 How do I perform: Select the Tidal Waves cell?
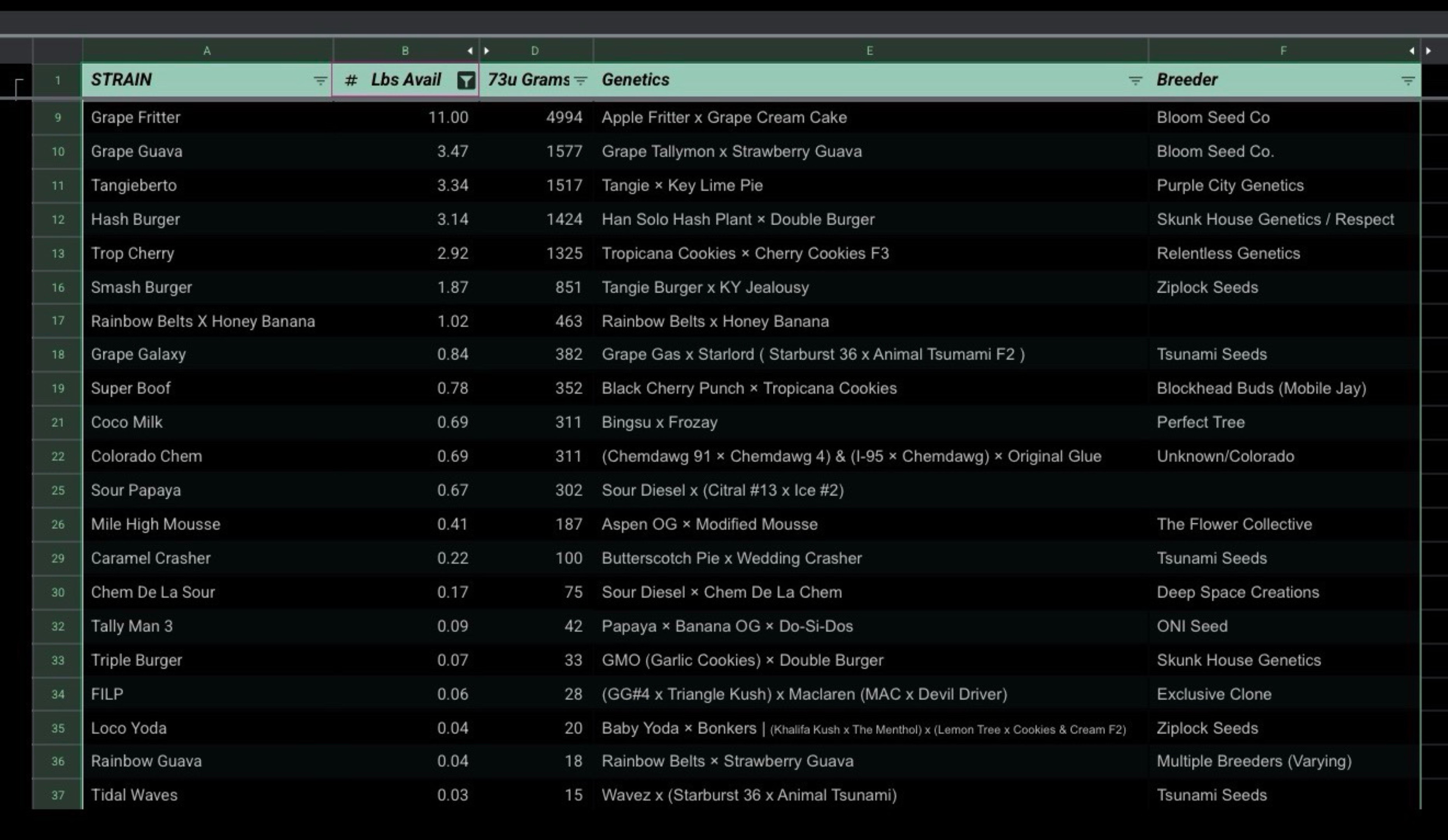(x=207, y=795)
